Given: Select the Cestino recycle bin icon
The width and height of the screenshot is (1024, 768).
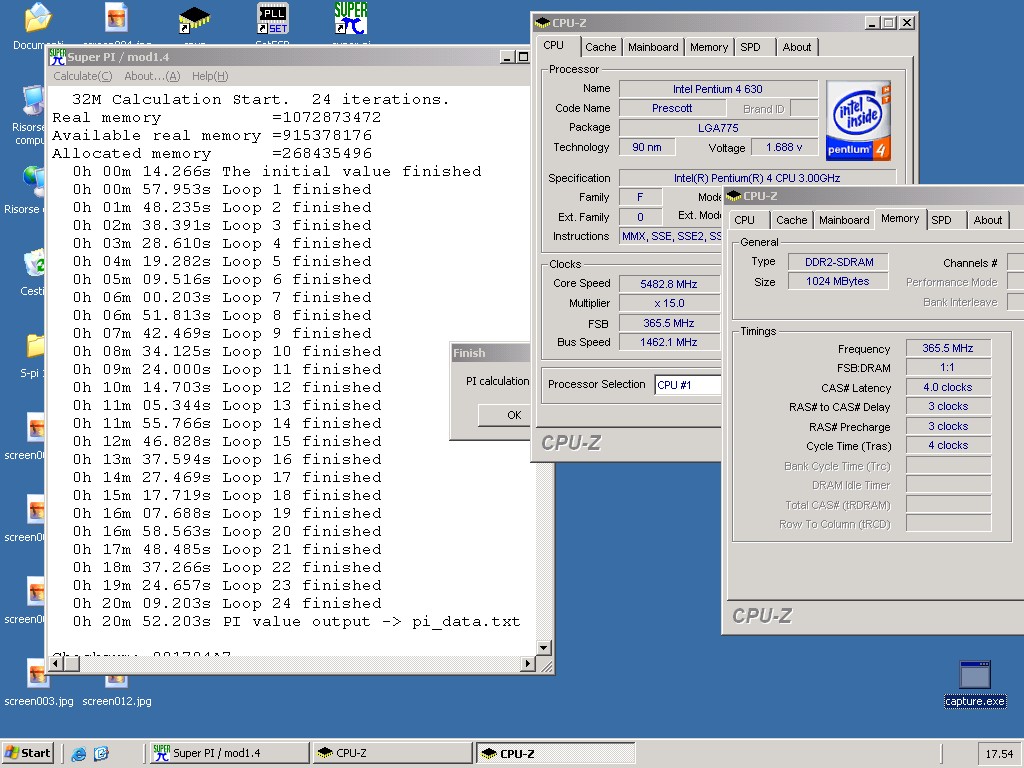Looking at the screenshot, I should (x=34, y=263).
